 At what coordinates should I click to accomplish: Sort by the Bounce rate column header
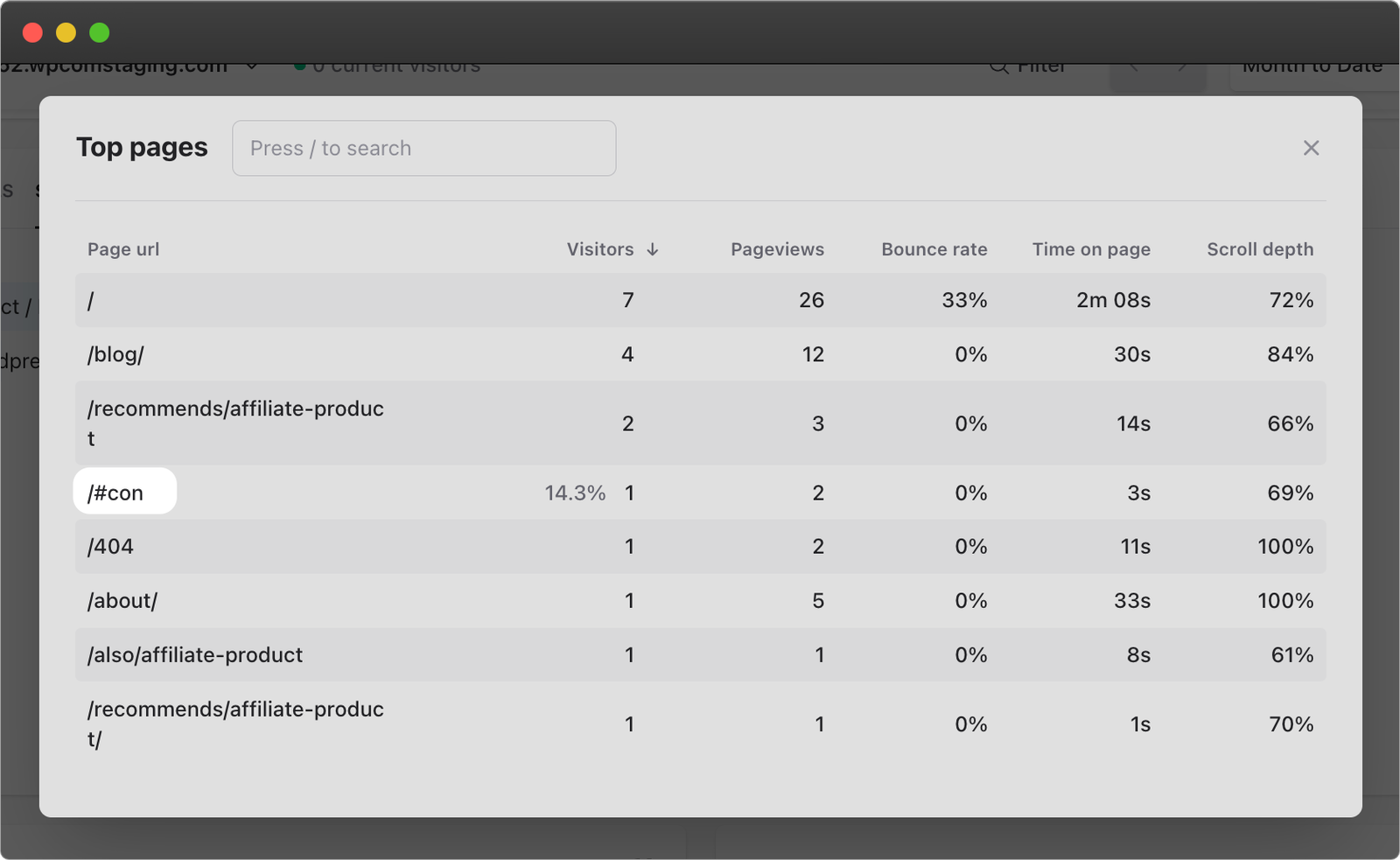[x=934, y=249]
